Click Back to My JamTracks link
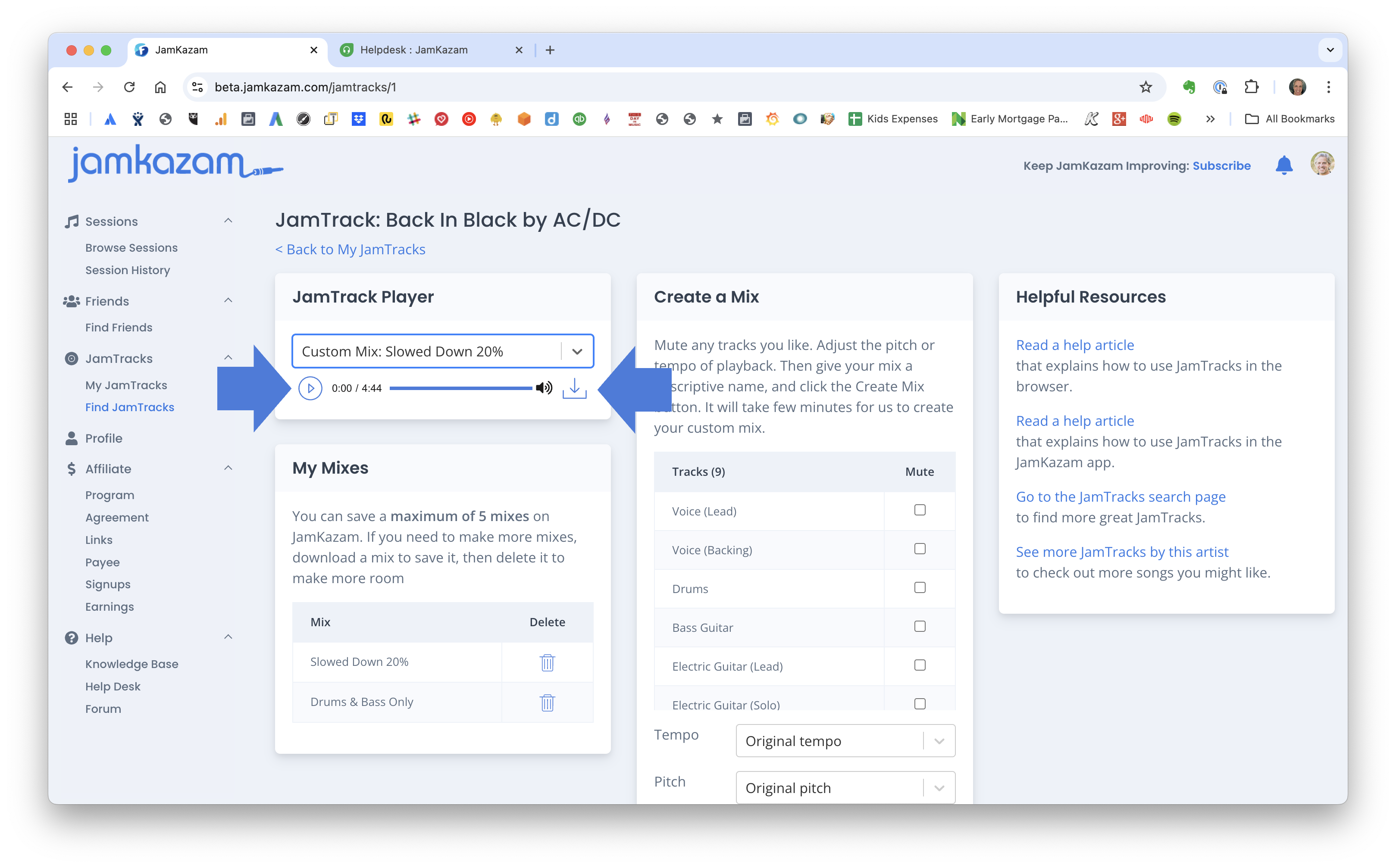 point(350,249)
